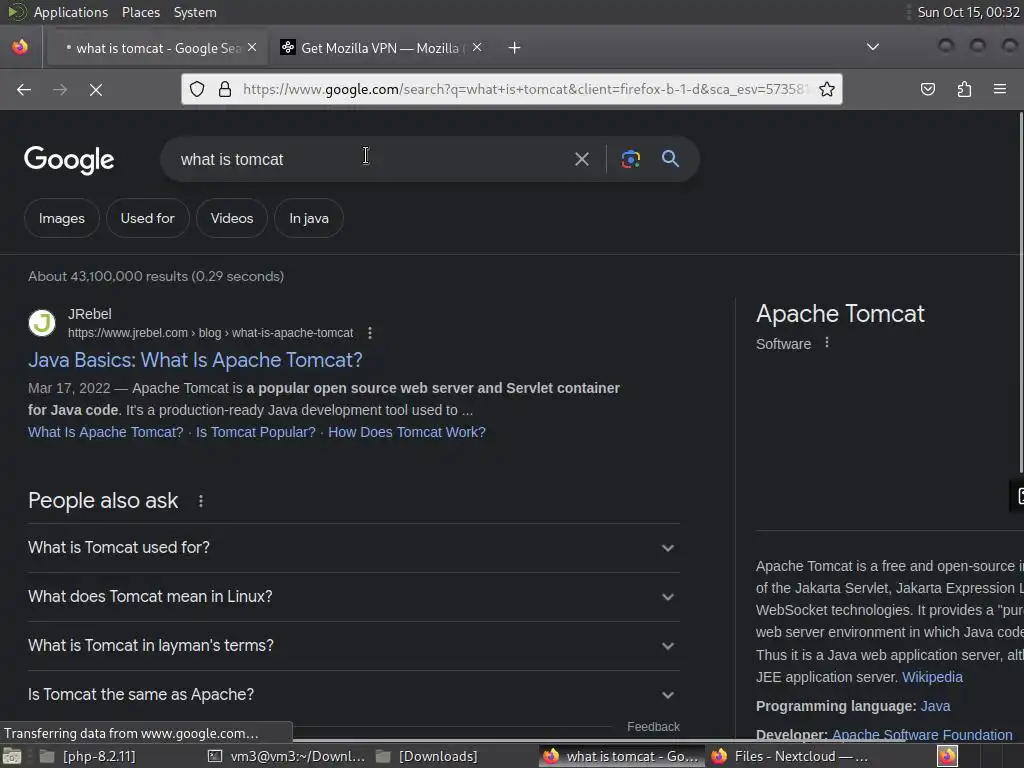Select the Images filter chip

(62, 219)
